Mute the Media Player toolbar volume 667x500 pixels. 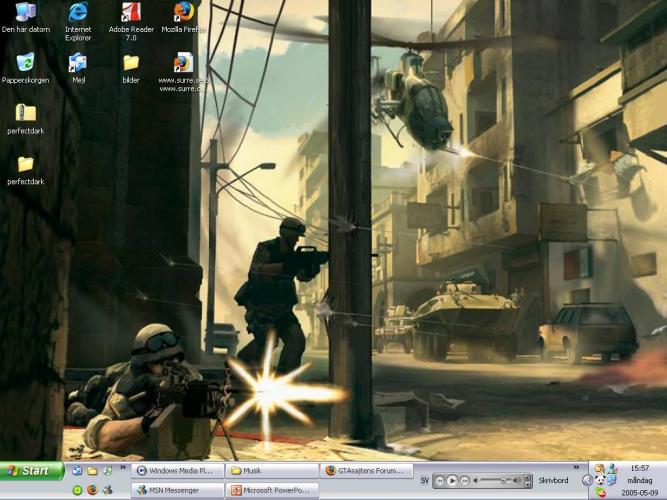tap(475, 481)
